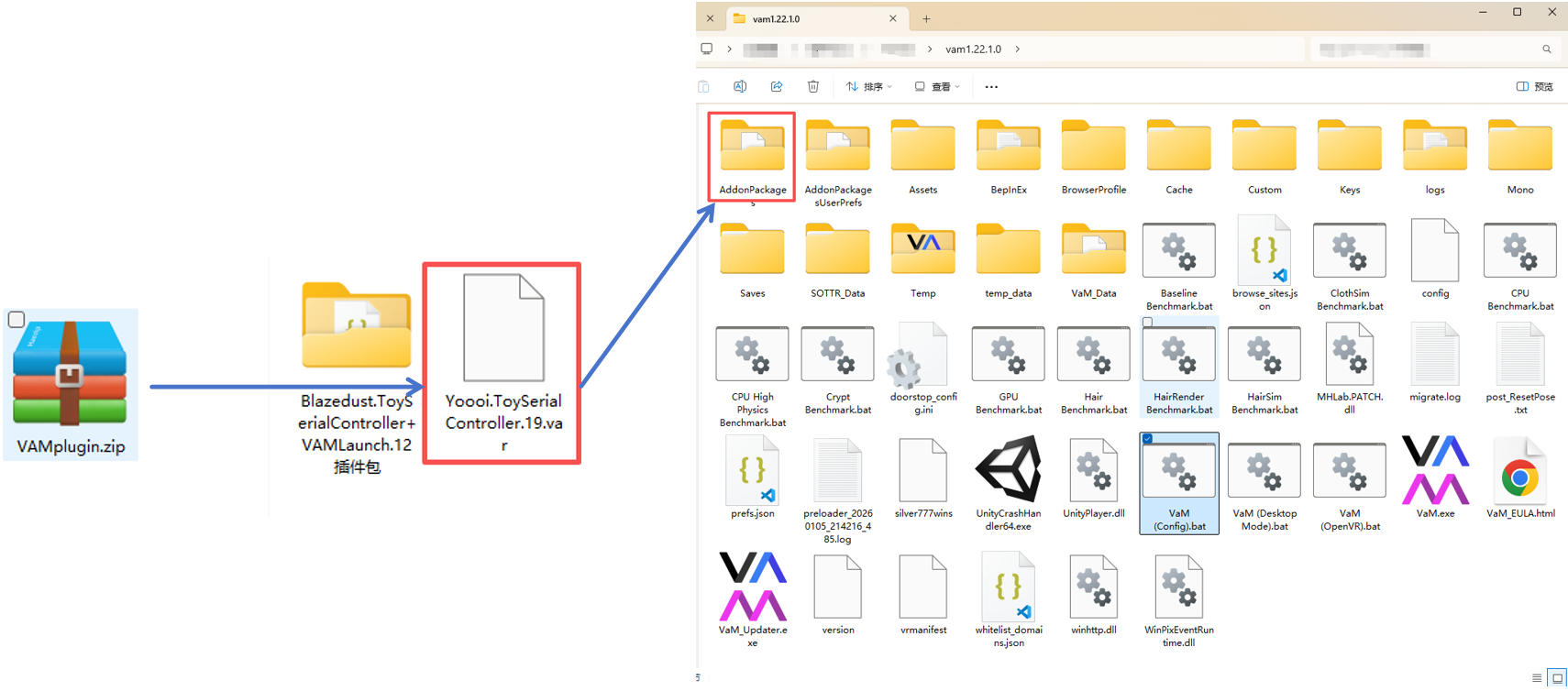Screen dimensions: 1568x691
Task: Select doorstop_config.ini file
Action: coord(922,368)
